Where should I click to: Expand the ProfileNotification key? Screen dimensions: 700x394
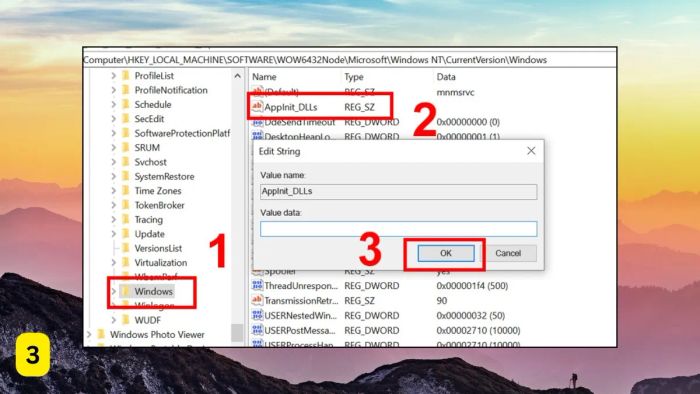(113, 90)
